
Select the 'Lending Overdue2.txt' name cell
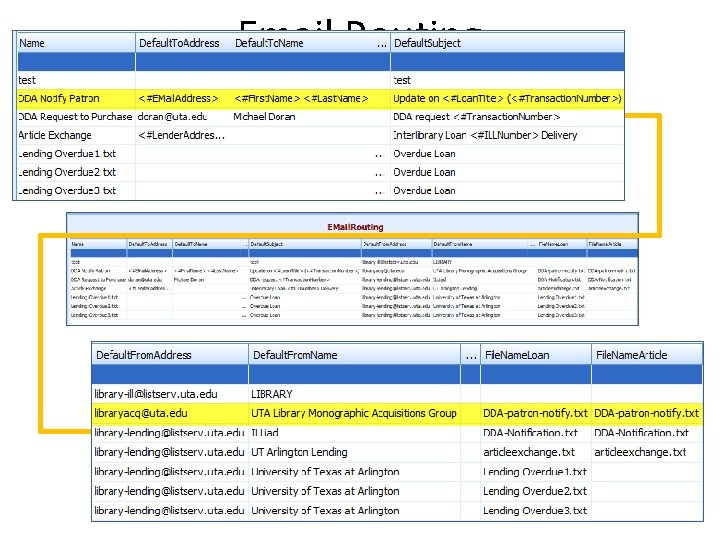76,172
